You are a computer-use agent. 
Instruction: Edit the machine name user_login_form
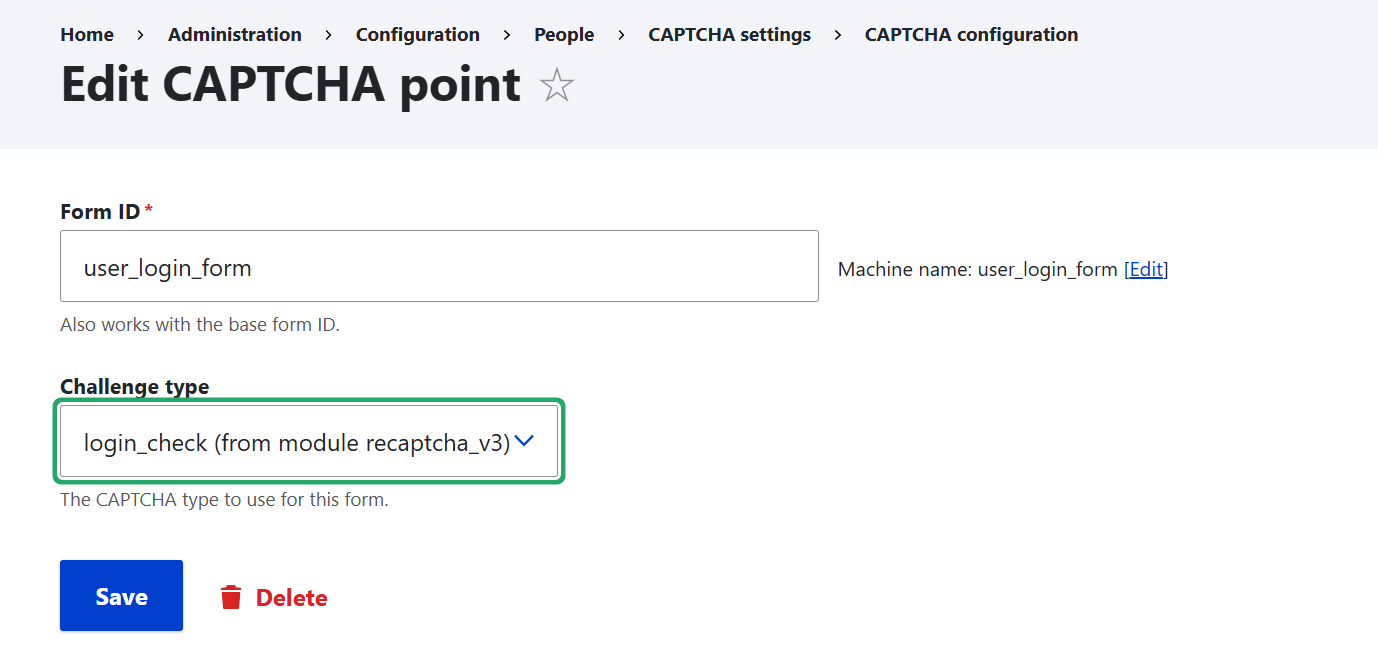pos(1145,268)
